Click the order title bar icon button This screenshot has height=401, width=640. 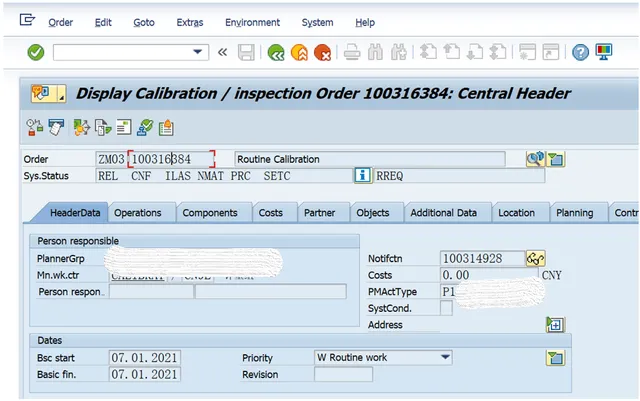[x=48, y=94]
